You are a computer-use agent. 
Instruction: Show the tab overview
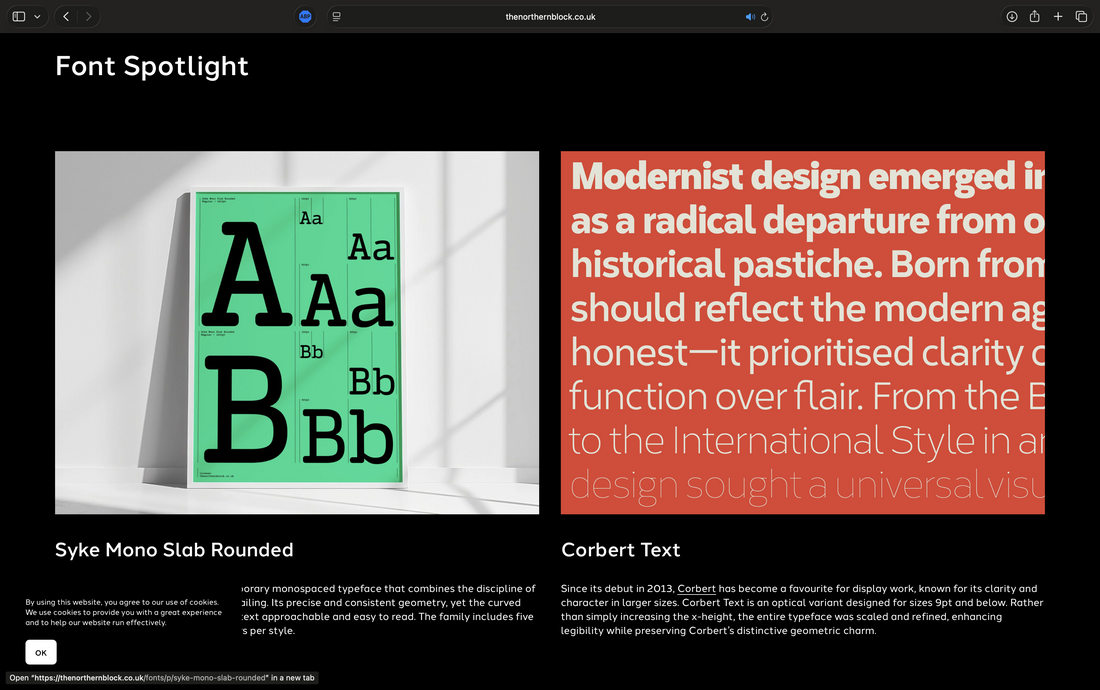(1081, 17)
